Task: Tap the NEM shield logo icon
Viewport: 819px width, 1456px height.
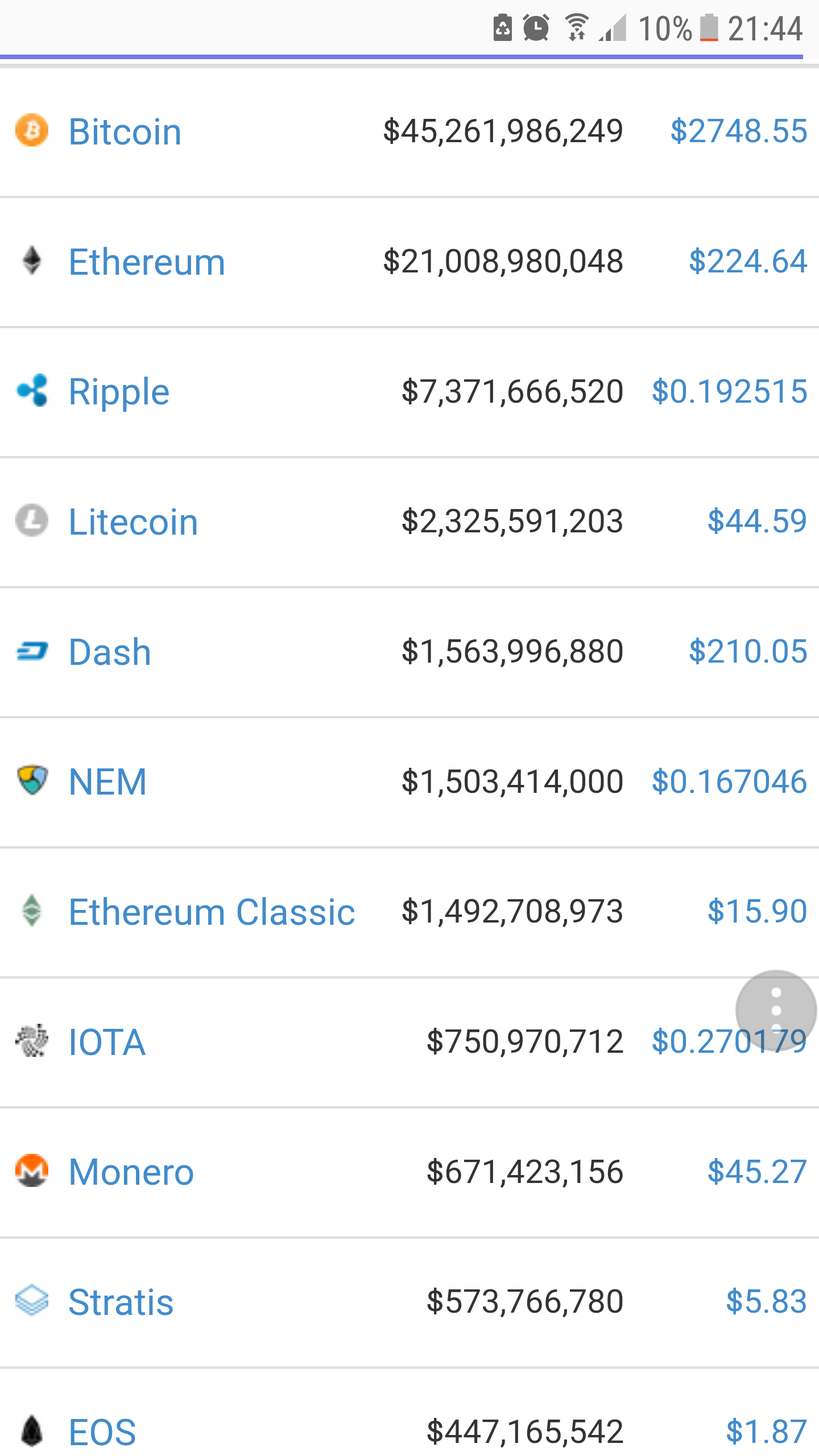Action: (32, 780)
